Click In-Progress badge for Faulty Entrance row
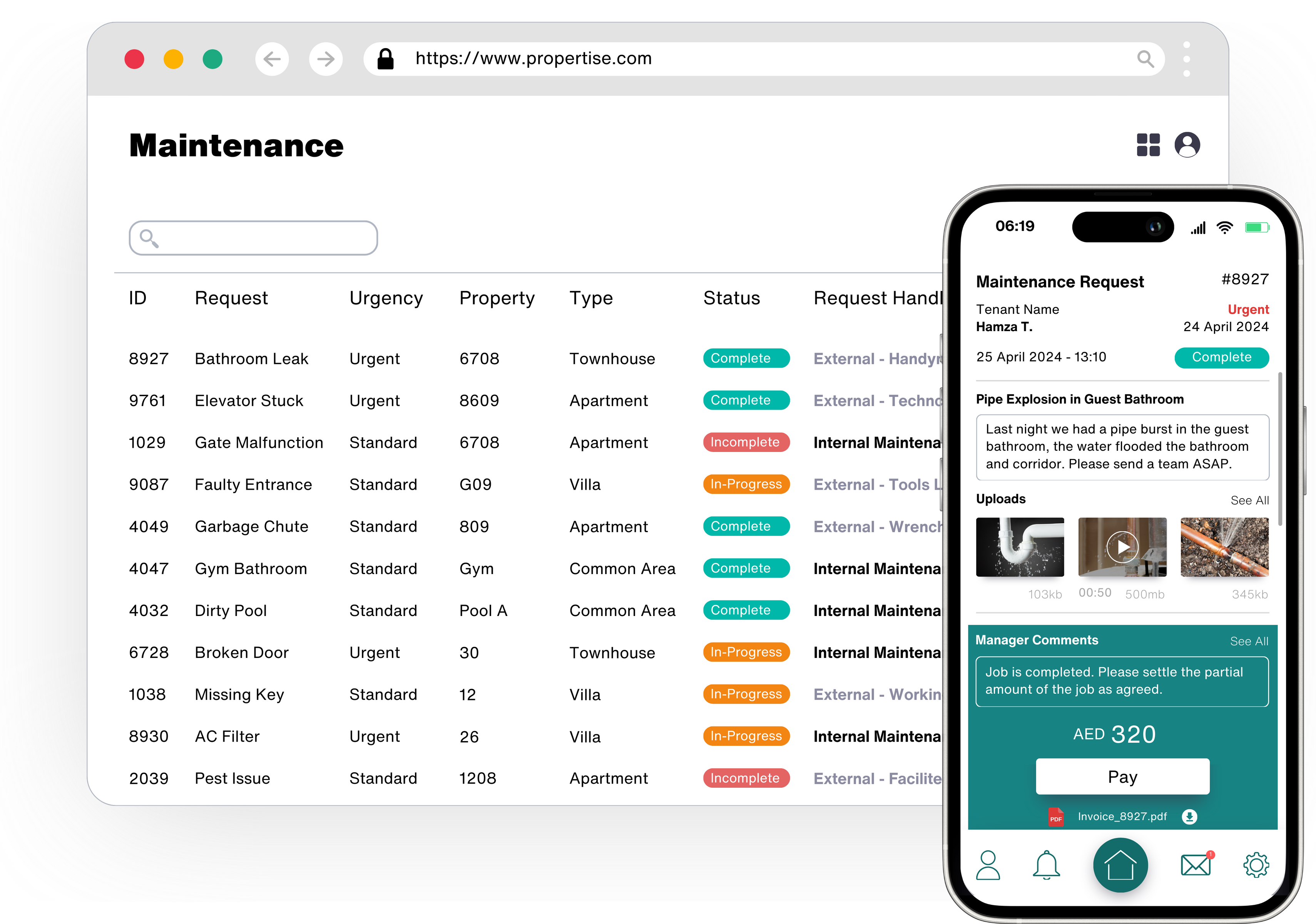This screenshot has height=924, width=1316. click(x=746, y=484)
